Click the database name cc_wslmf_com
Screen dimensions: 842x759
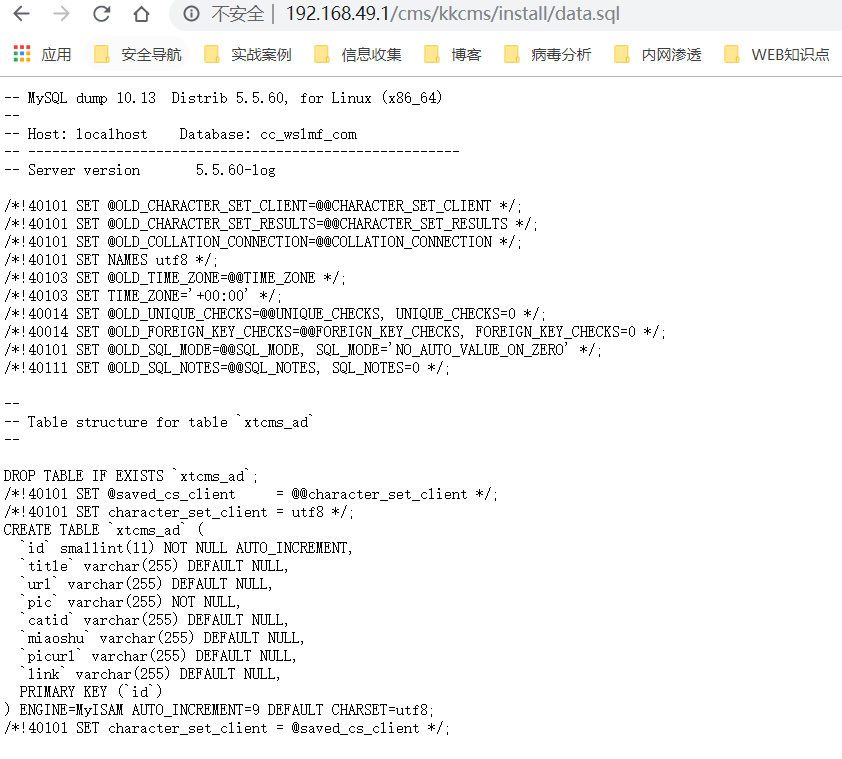click(x=308, y=134)
